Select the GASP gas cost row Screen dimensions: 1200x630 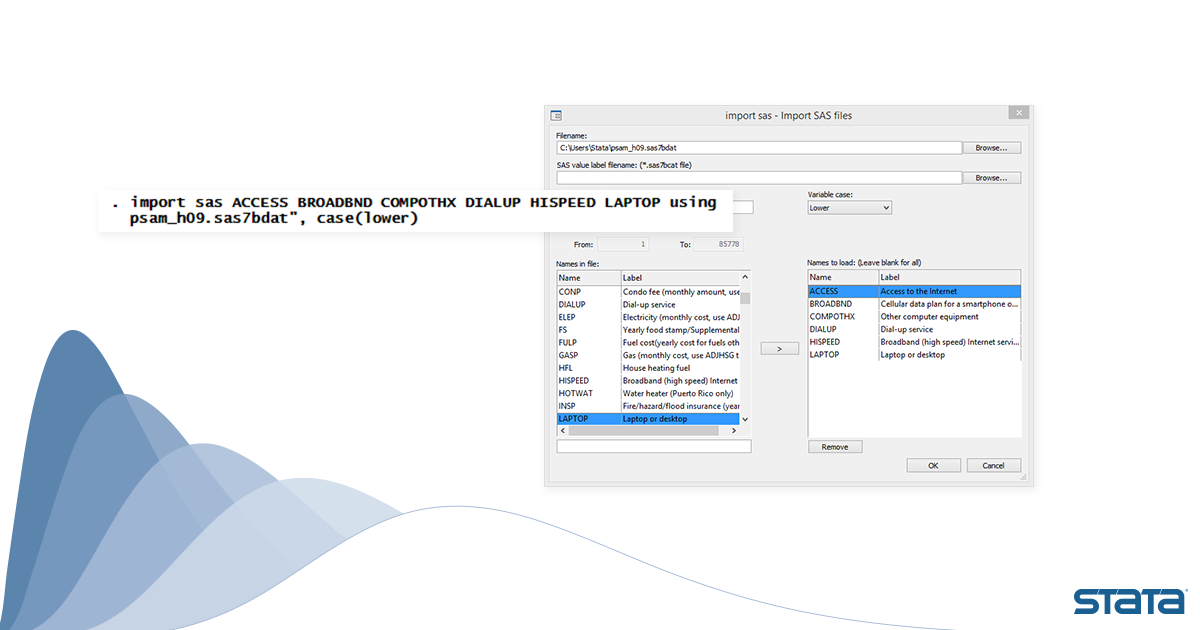648,355
